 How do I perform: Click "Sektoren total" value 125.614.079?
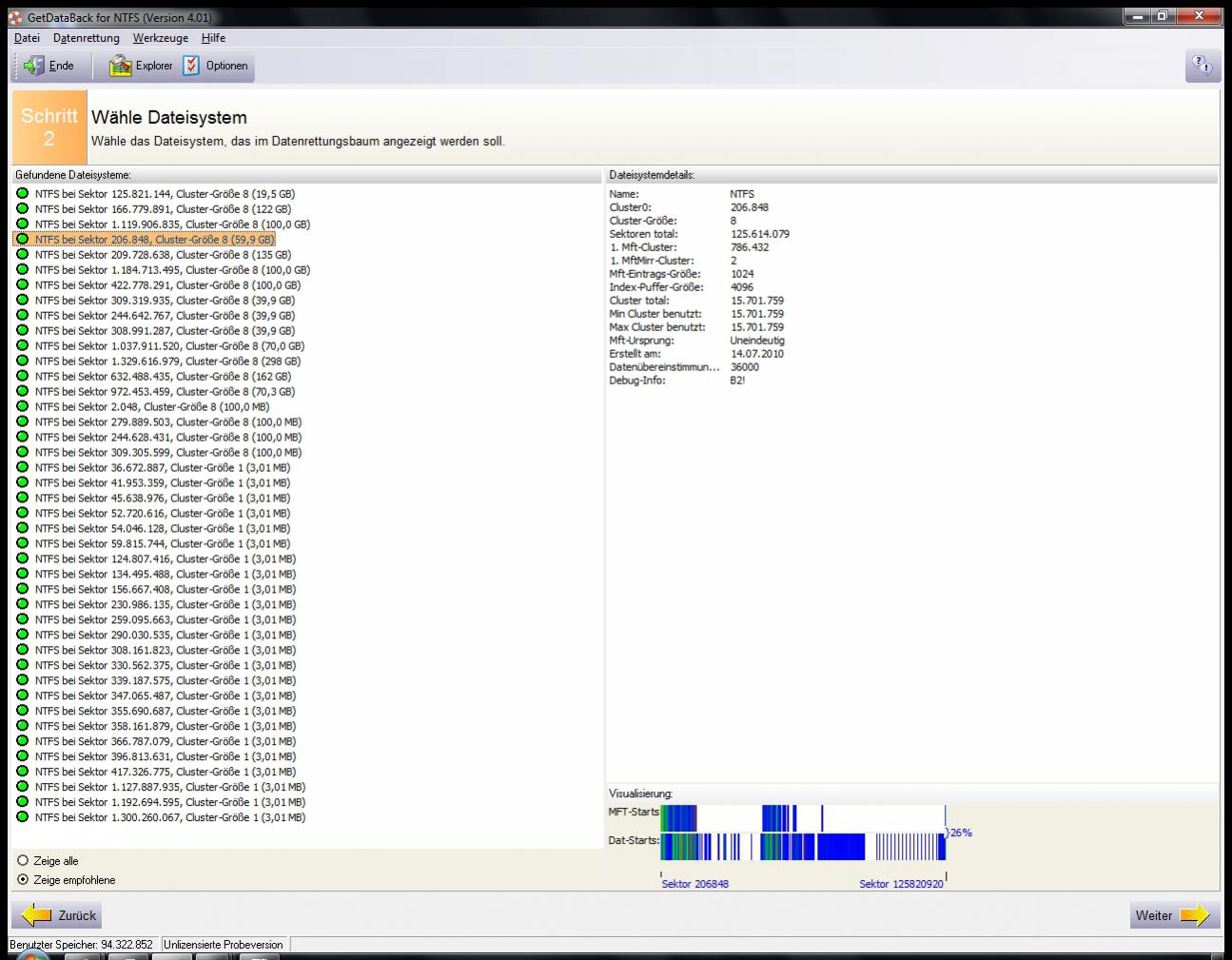pos(760,233)
